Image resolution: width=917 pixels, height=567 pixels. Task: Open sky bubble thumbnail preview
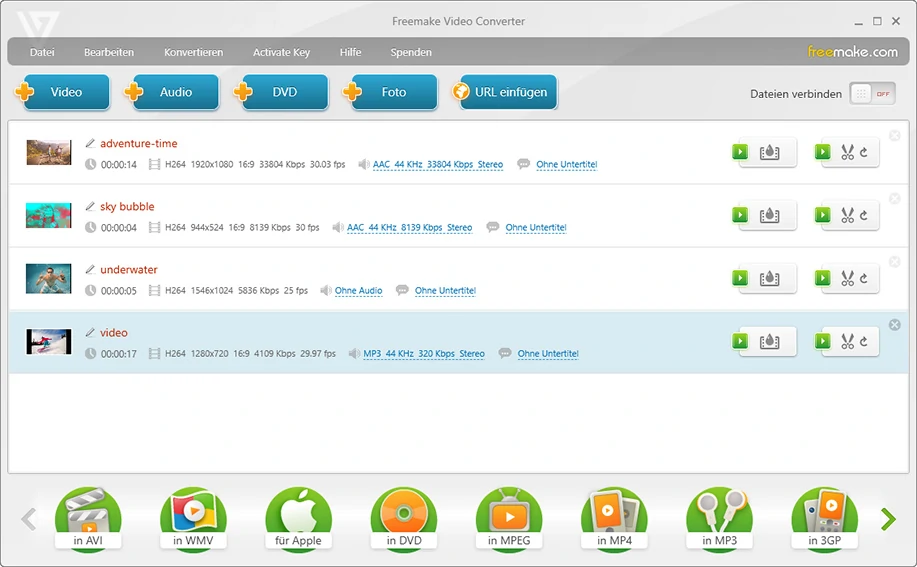[x=49, y=216]
